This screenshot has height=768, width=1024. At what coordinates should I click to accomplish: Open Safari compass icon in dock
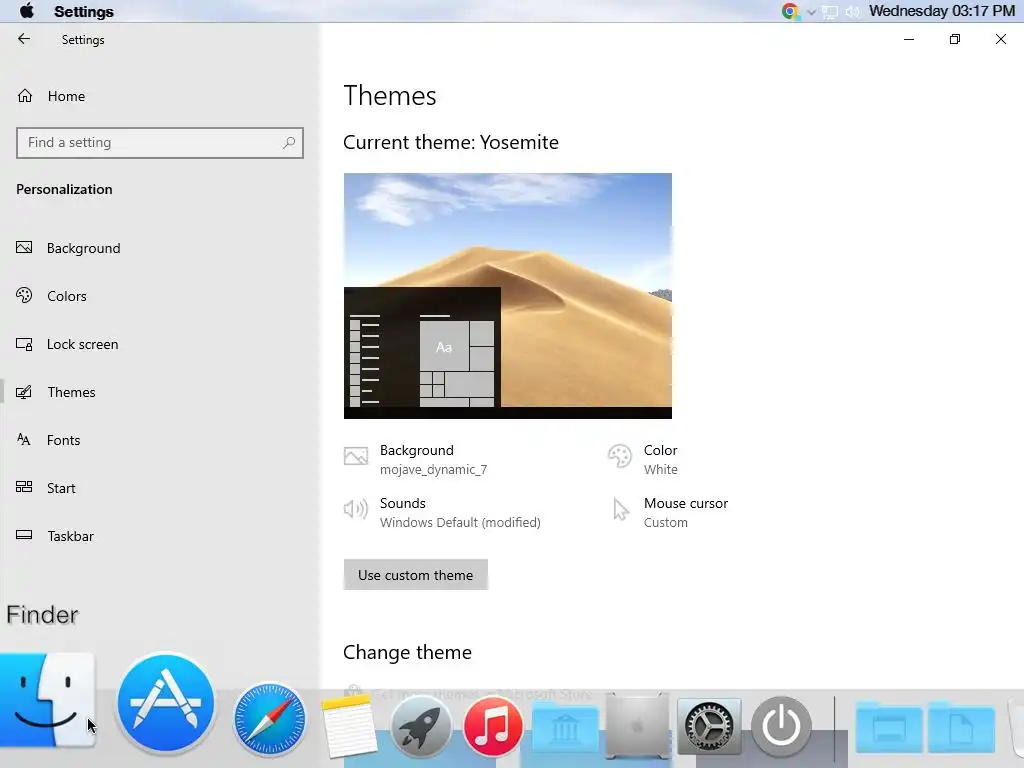(x=270, y=719)
